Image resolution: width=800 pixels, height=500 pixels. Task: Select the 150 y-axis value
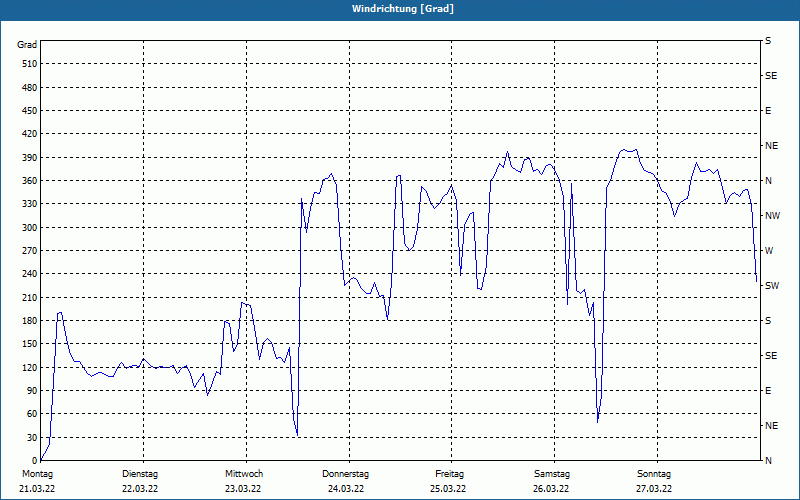29,343
